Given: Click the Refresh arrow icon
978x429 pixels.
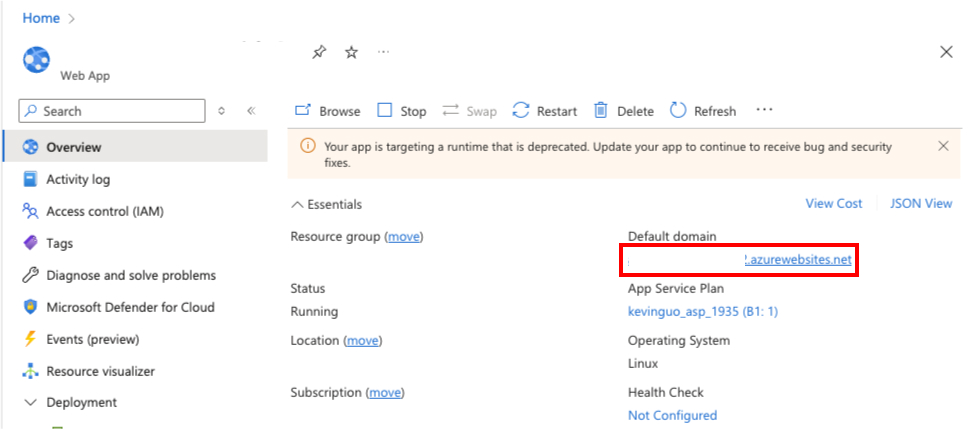Looking at the screenshot, I should (x=678, y=110).
